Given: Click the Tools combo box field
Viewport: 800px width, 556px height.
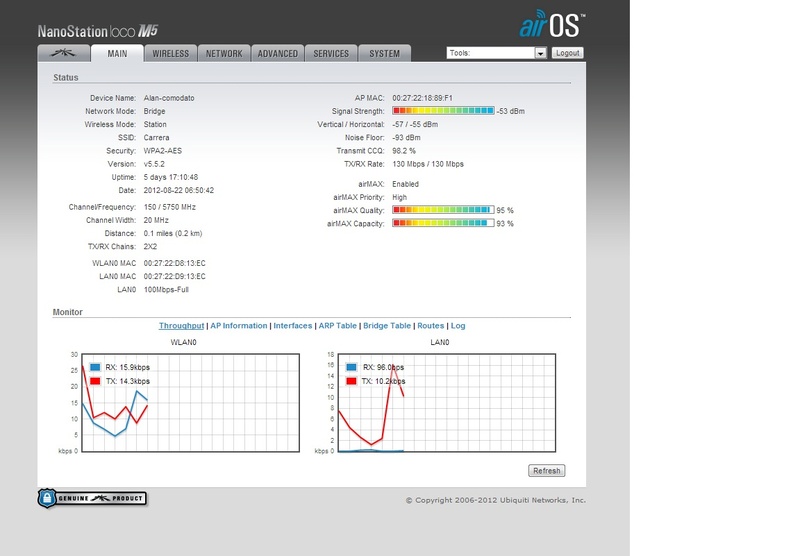Looking at the screenshot, I should (x=496, y=53).
